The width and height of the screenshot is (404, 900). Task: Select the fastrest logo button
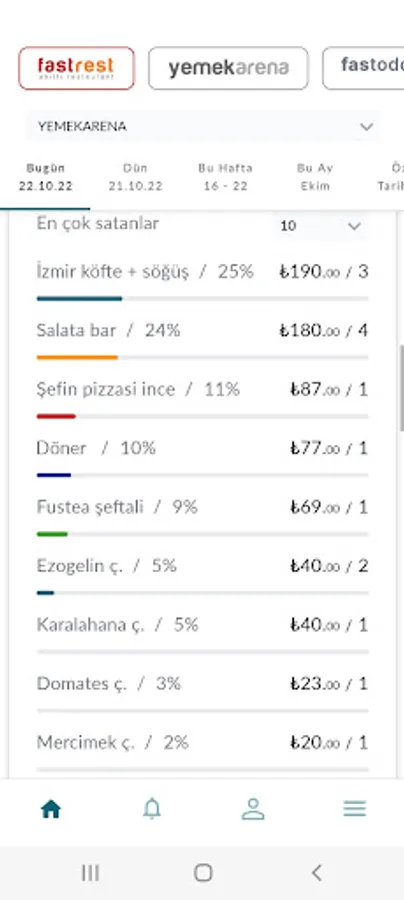(x=76, y=68)
